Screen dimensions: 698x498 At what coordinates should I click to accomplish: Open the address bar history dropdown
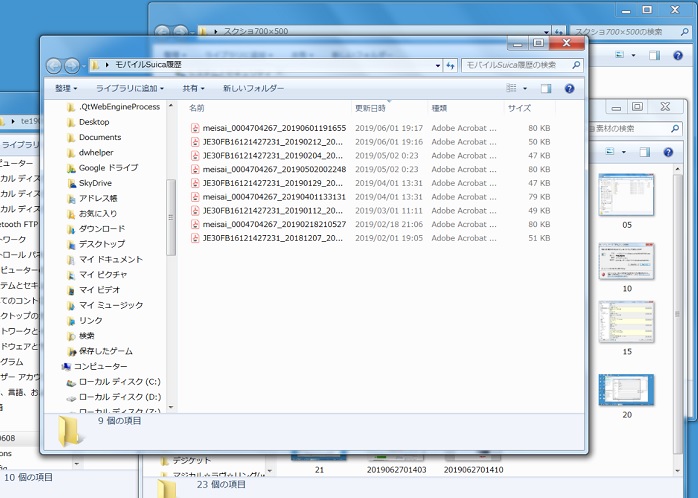point(438,65)
